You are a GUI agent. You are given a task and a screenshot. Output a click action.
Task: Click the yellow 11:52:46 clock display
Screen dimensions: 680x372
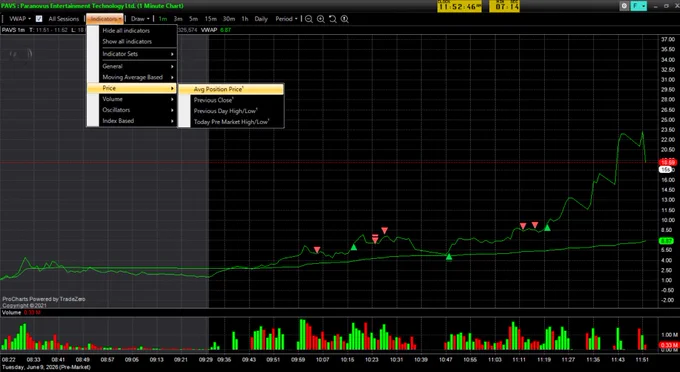459,6
